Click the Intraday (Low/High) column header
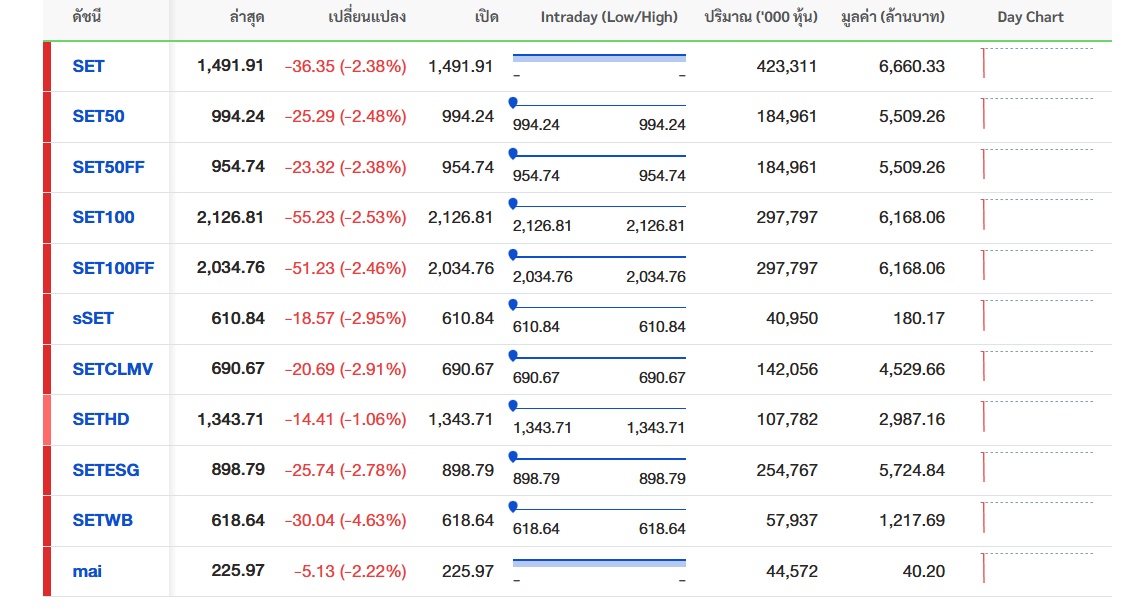This screenshot has width=1136, height=612. click(609, 17)
